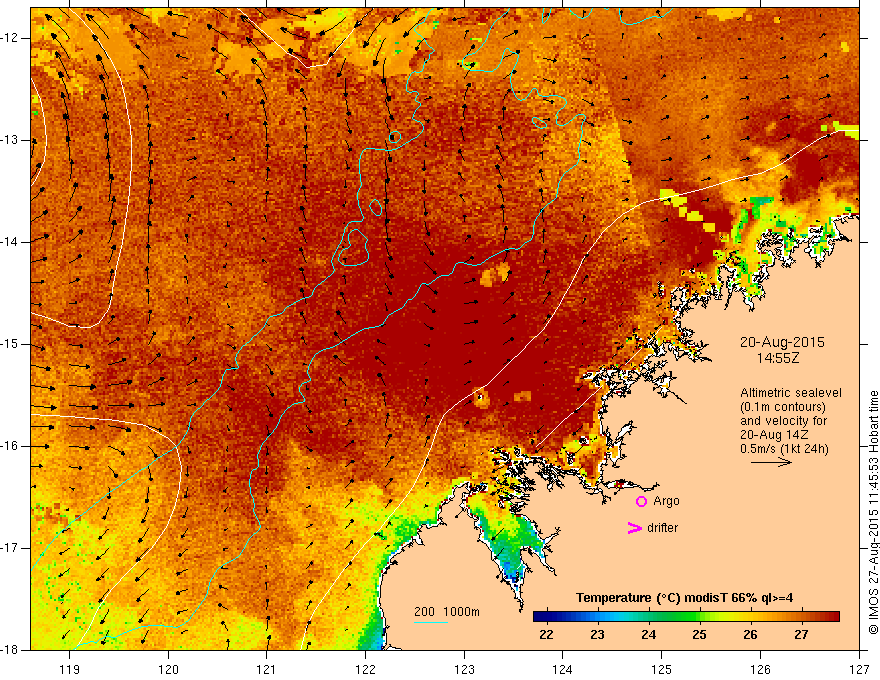This screenshot has width=880, height=680.
Task: Click longitude axis label 127
Action: point(859,669)
